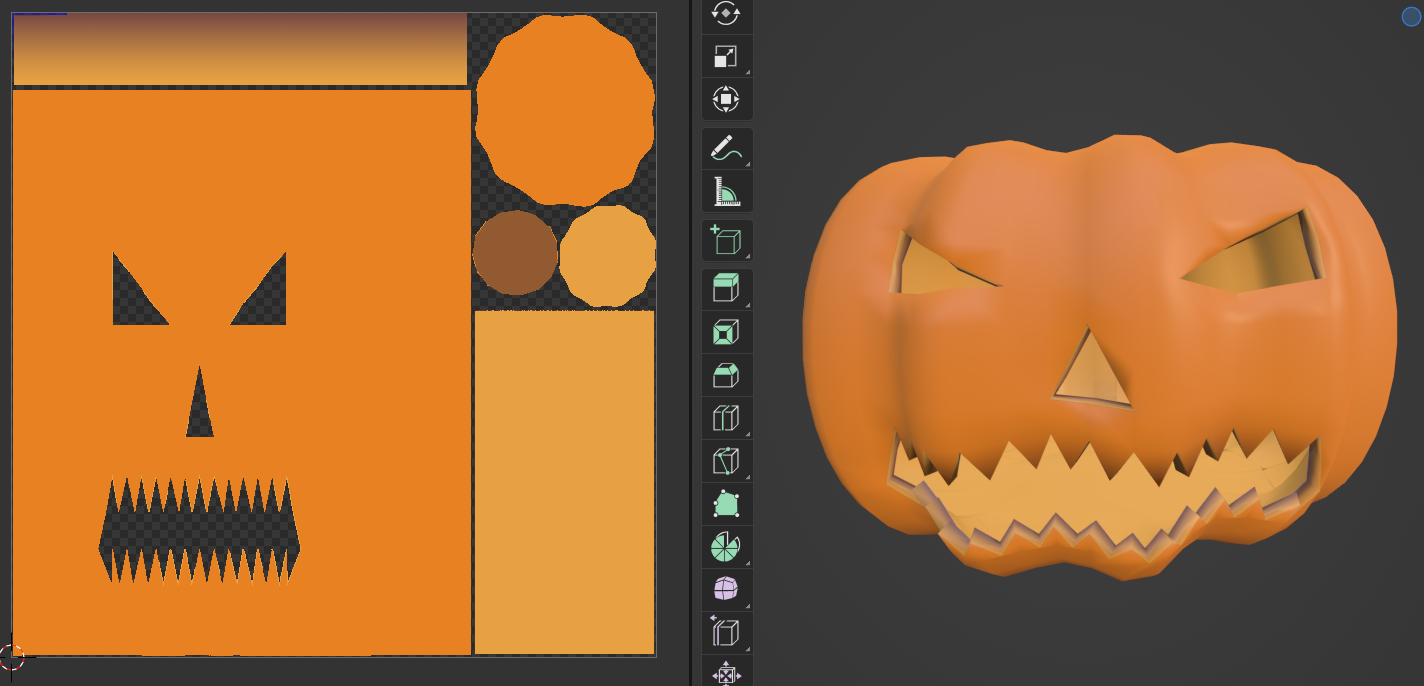The height and width of the screenshot is (686, 1424).
Task: Click the blue circle at viewport corner
Action: (1411, 16)
